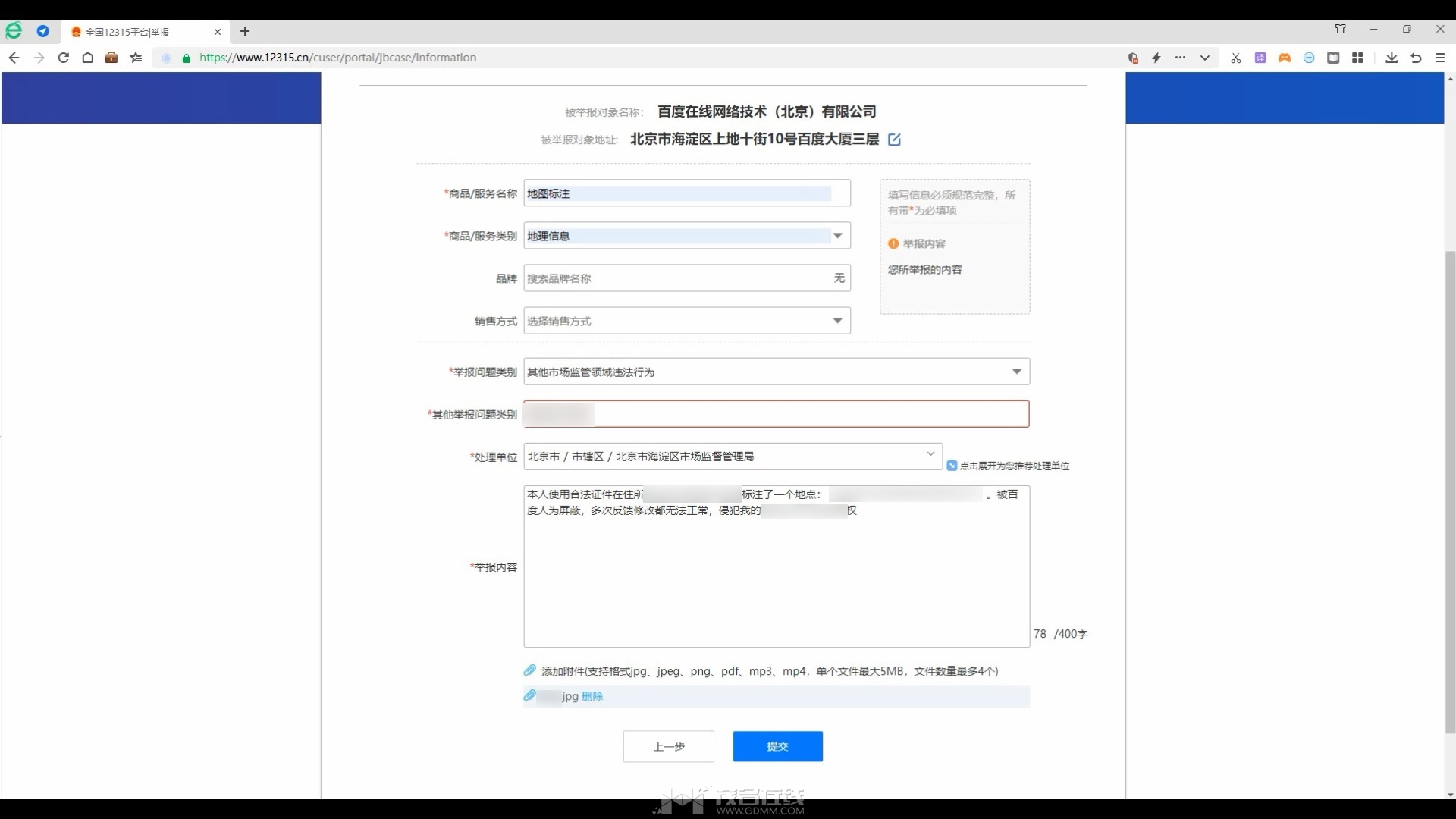Screen dimensions: 1456x819
Task: Click the 无 option in brand field
Action: coord(839,278)
